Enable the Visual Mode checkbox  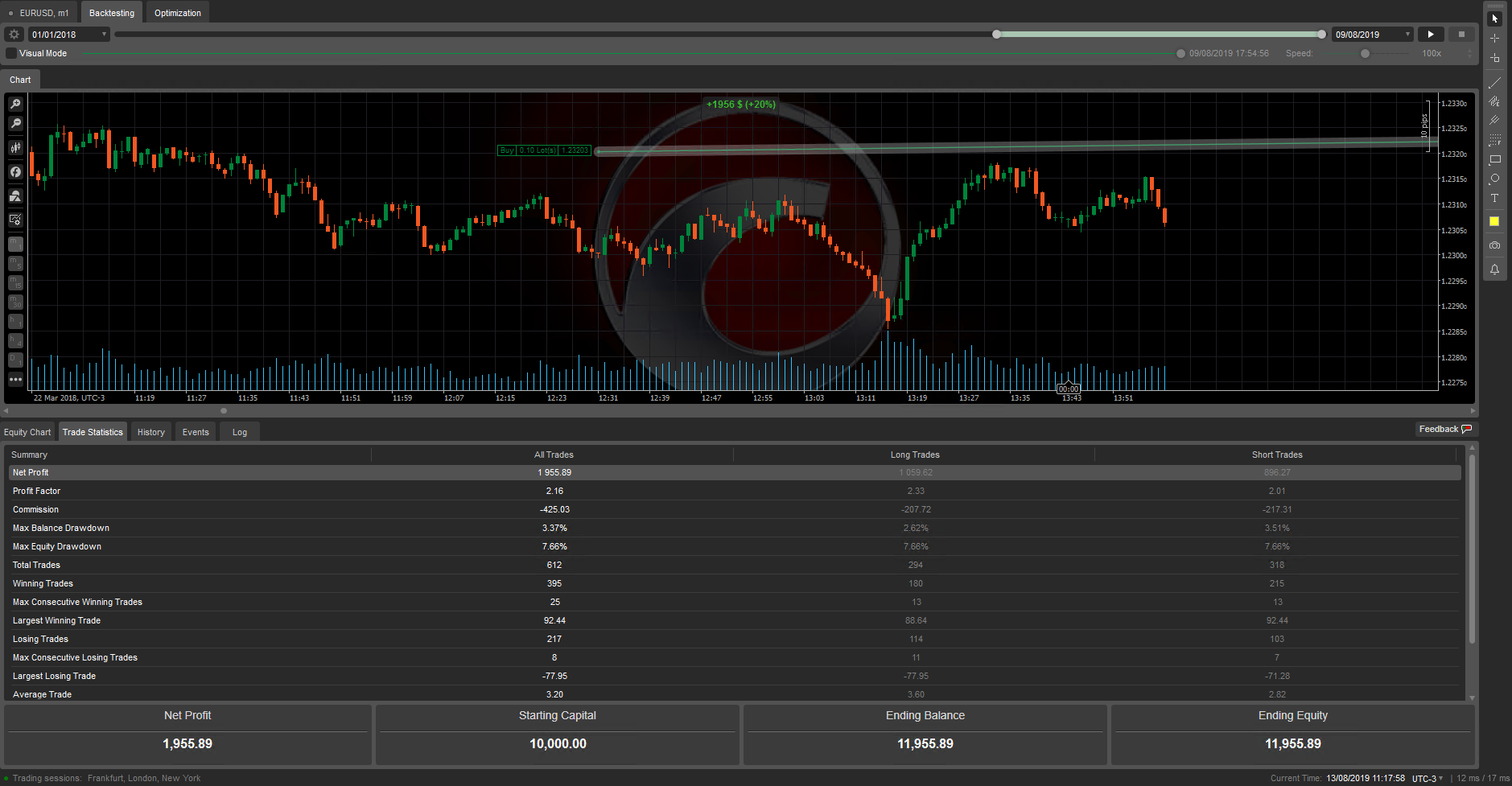10,53
